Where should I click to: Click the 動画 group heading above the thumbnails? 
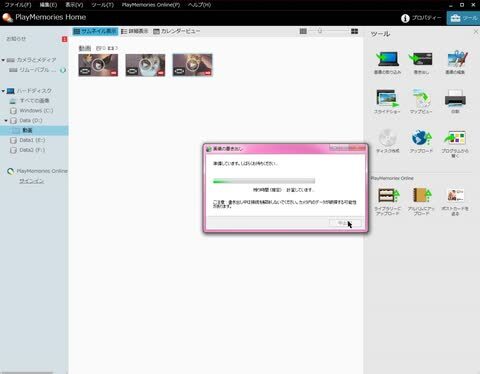85,48
